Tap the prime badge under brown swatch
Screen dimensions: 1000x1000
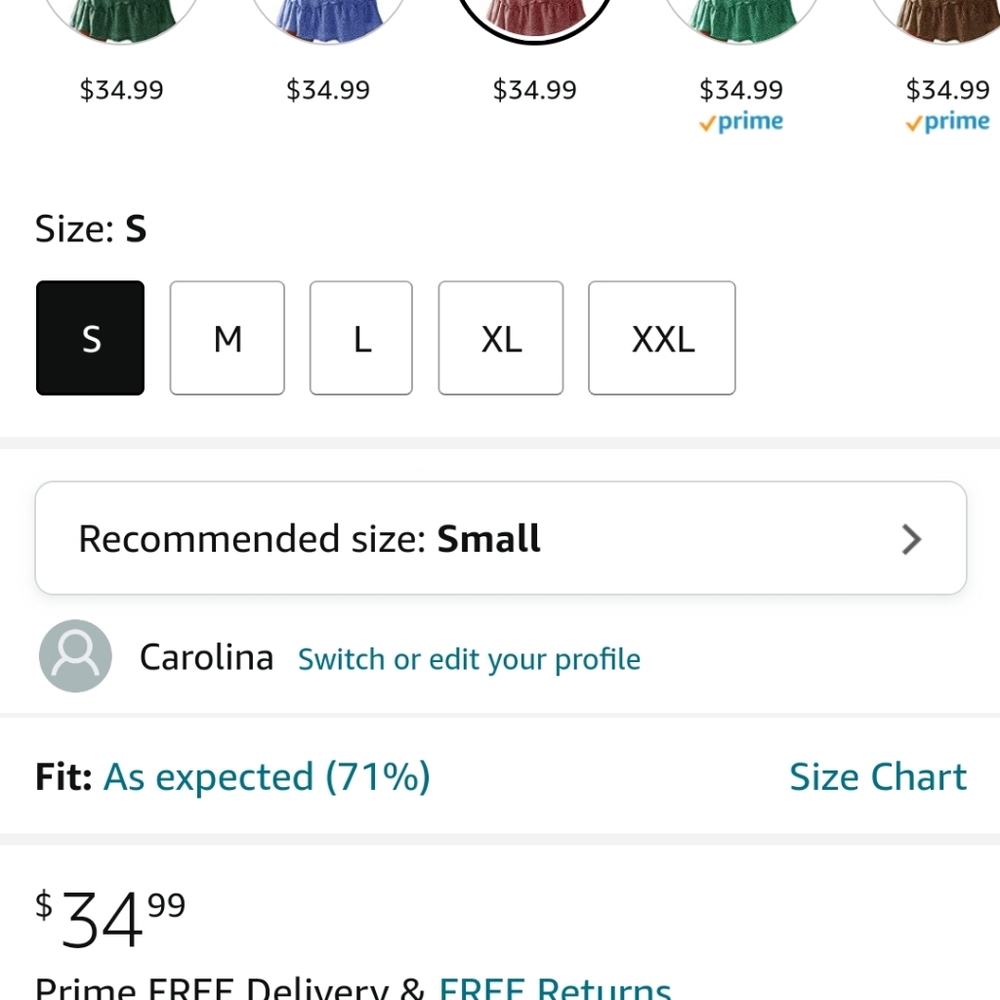[x=948, y=121]
